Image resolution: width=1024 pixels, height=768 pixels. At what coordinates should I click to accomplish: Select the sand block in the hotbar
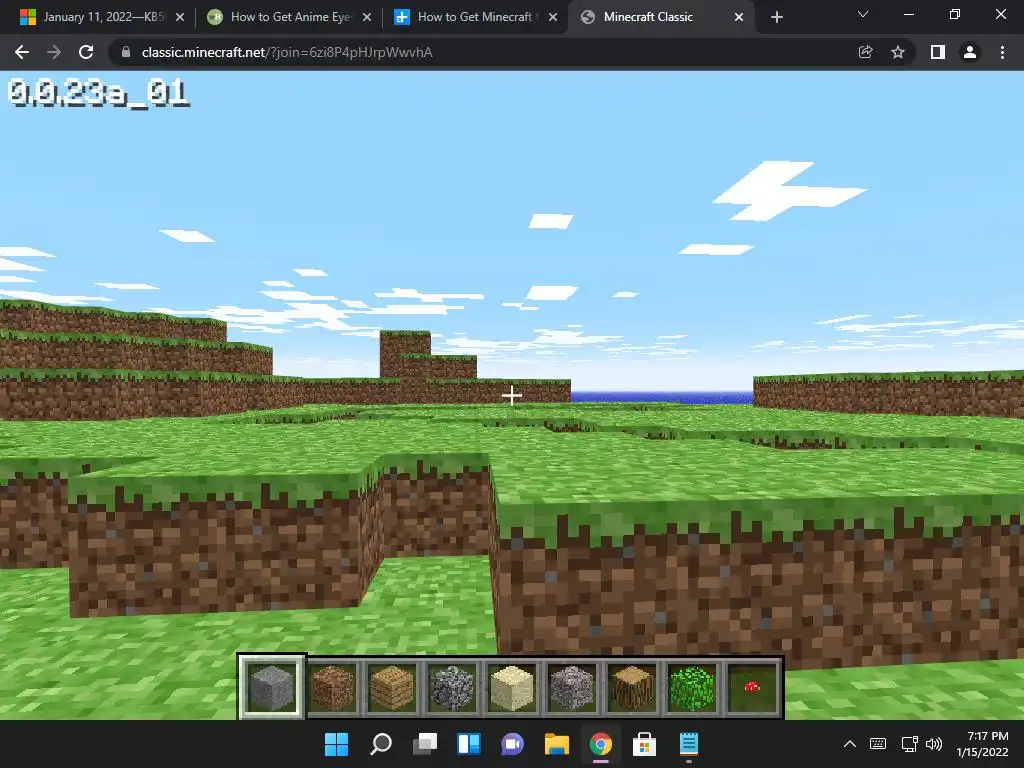[x=512, y=687]
